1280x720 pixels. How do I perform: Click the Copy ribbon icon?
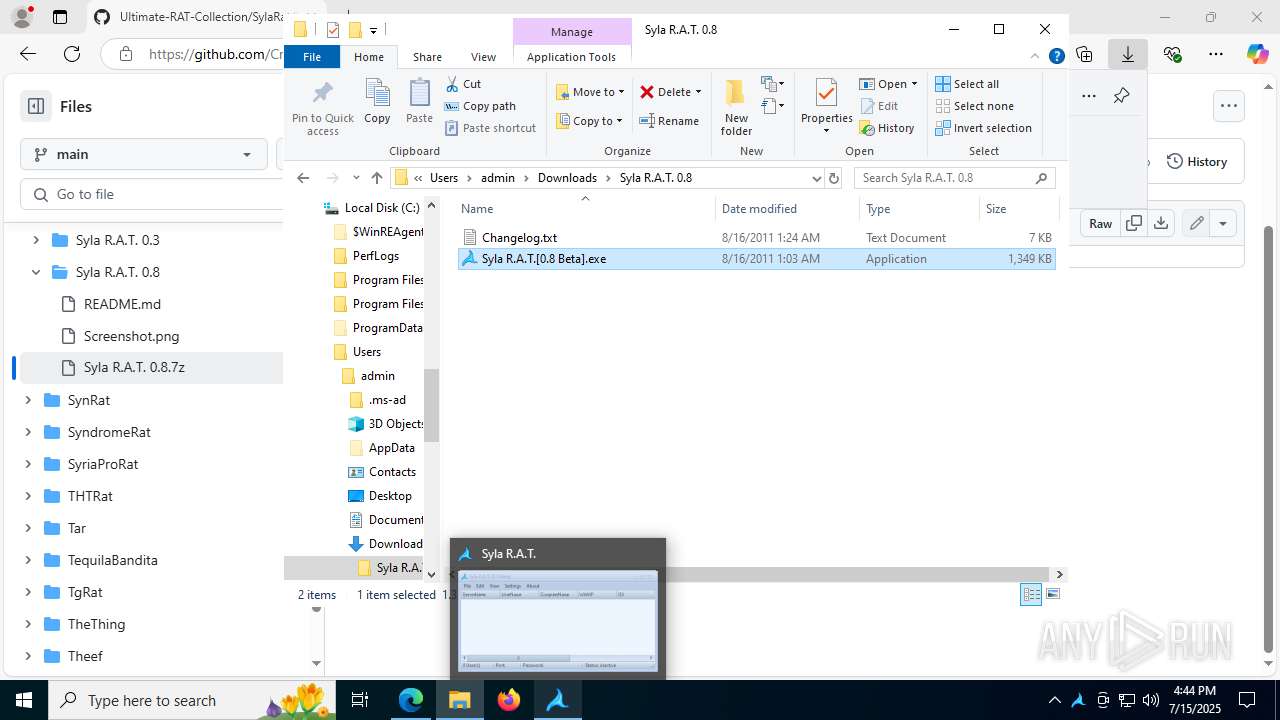tap(377, 102)
